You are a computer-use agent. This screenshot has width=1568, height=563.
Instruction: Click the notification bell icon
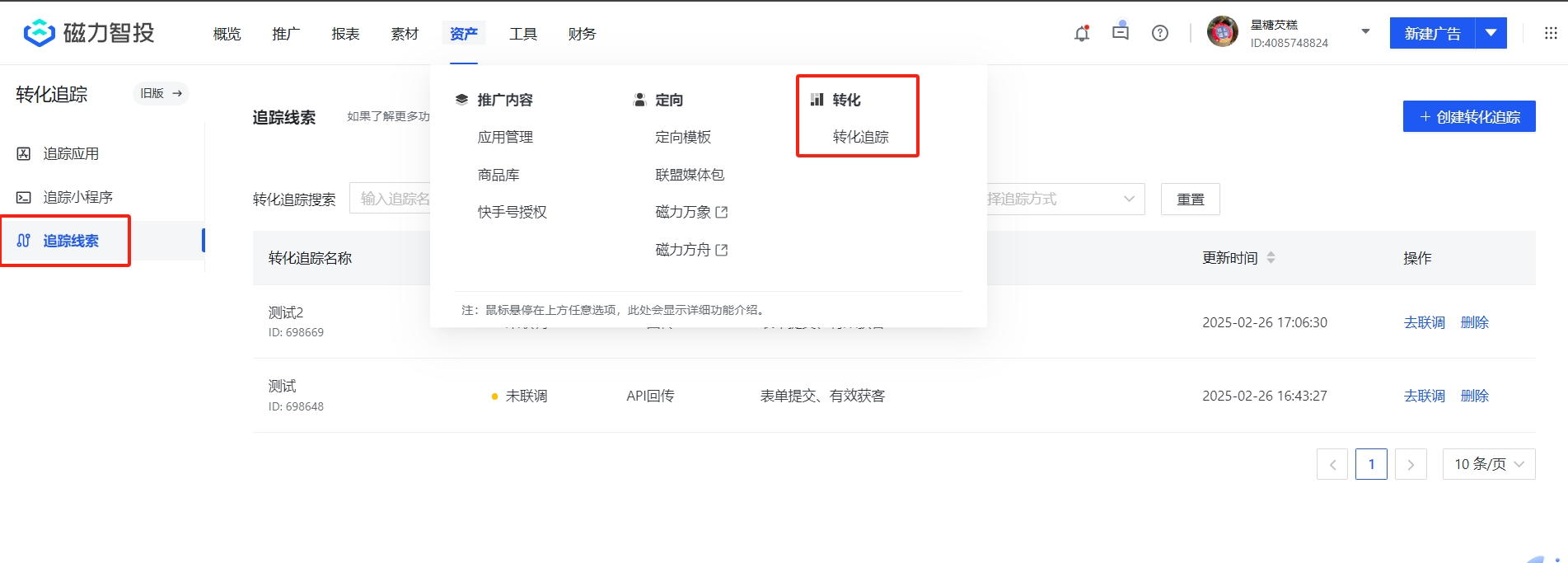(x=1082, y=34)
